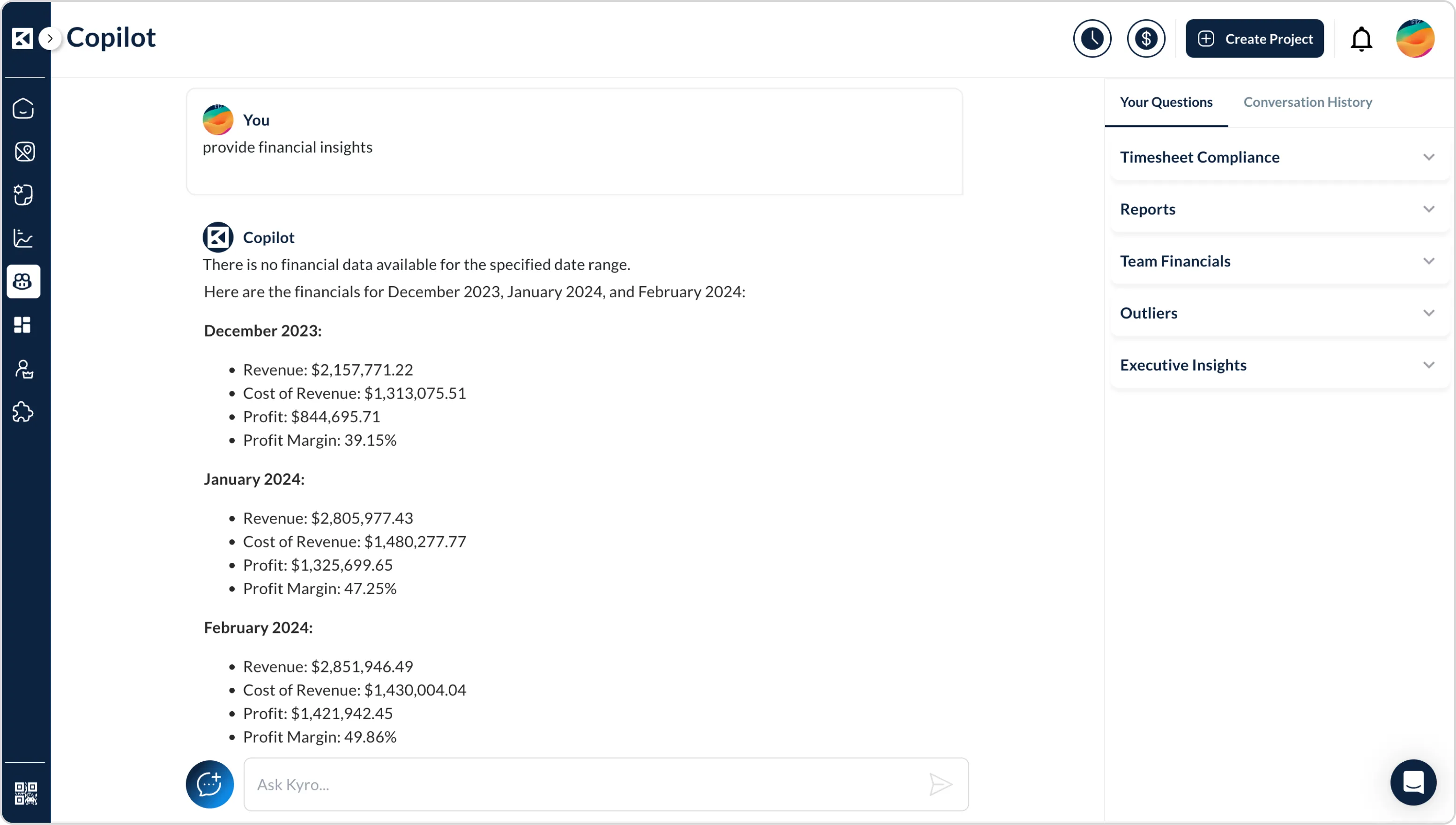Expand the sidebar with arrow toggle
This screenshot has width=1456, height=825.
click(x=50, y=38)
